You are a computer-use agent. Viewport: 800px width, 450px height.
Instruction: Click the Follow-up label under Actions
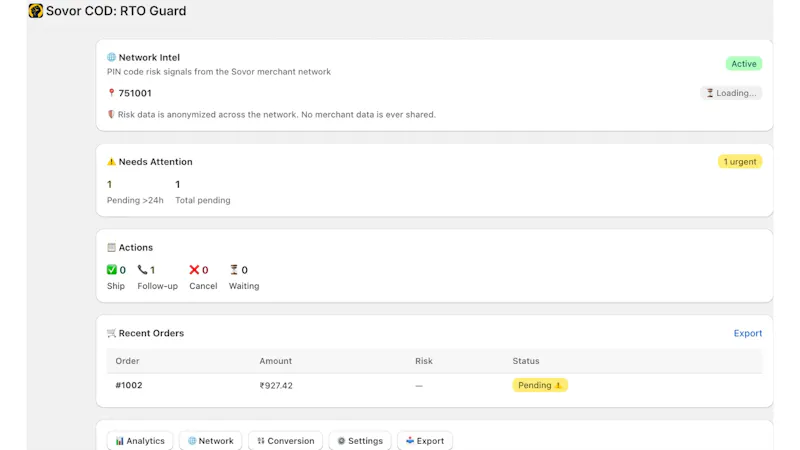(x=157, y=286)
